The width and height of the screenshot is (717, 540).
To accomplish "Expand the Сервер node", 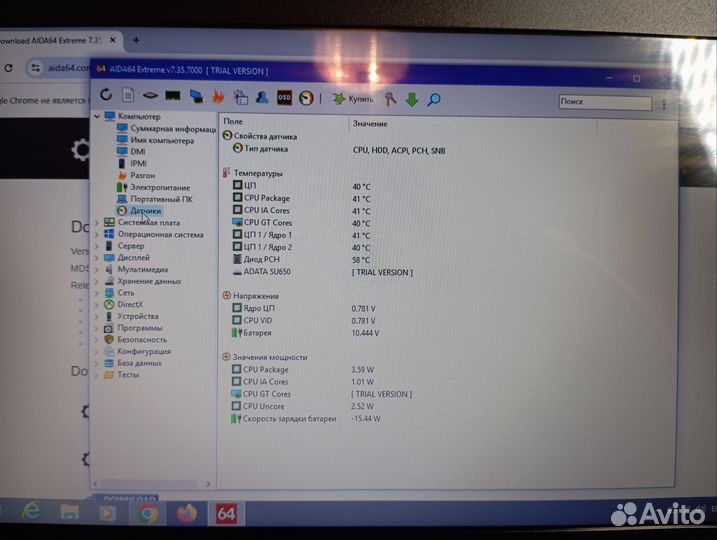I will (x=96, y=246).
